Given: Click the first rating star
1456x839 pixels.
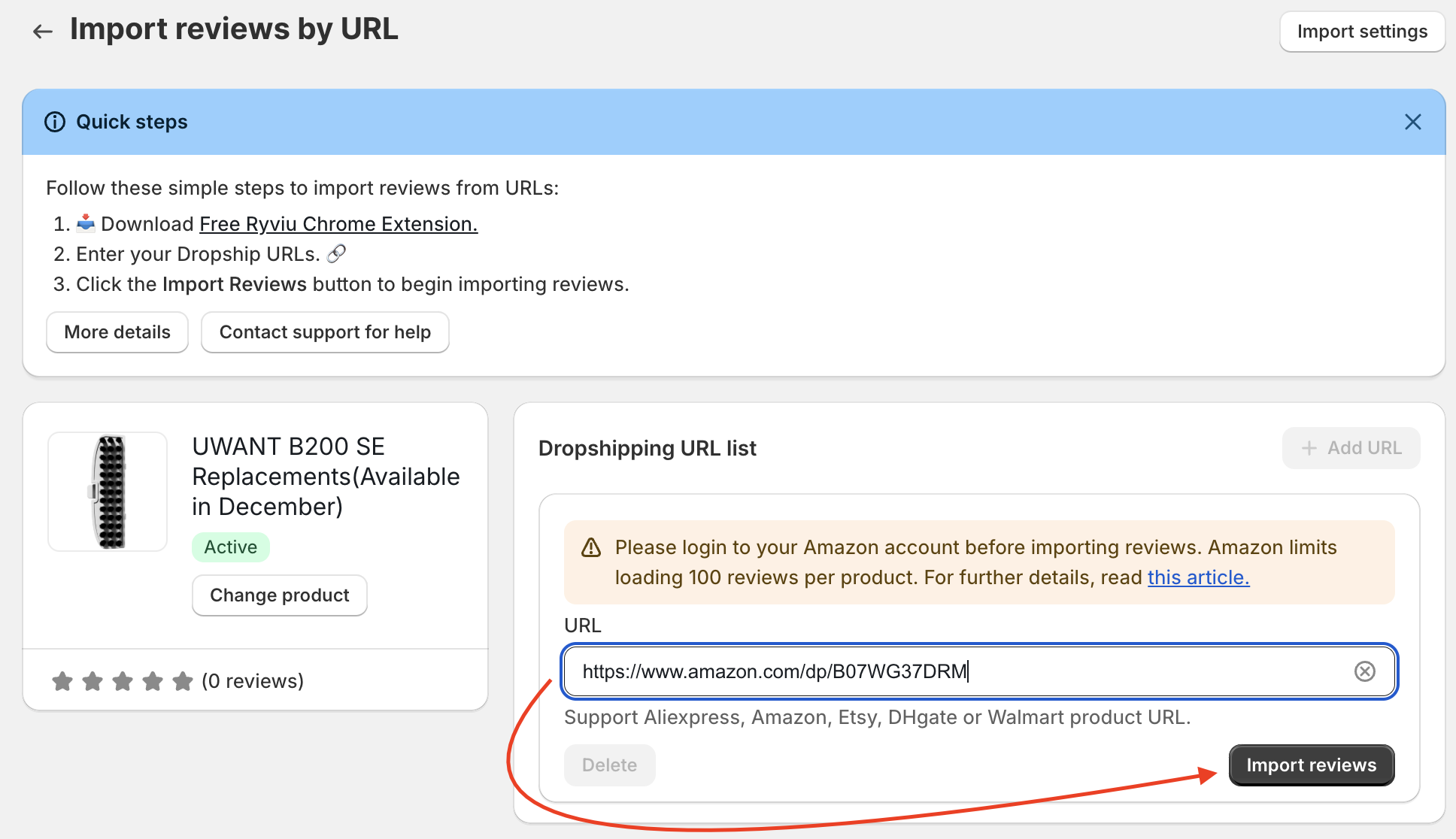Looking at the screenshot, I should point(62,681).
